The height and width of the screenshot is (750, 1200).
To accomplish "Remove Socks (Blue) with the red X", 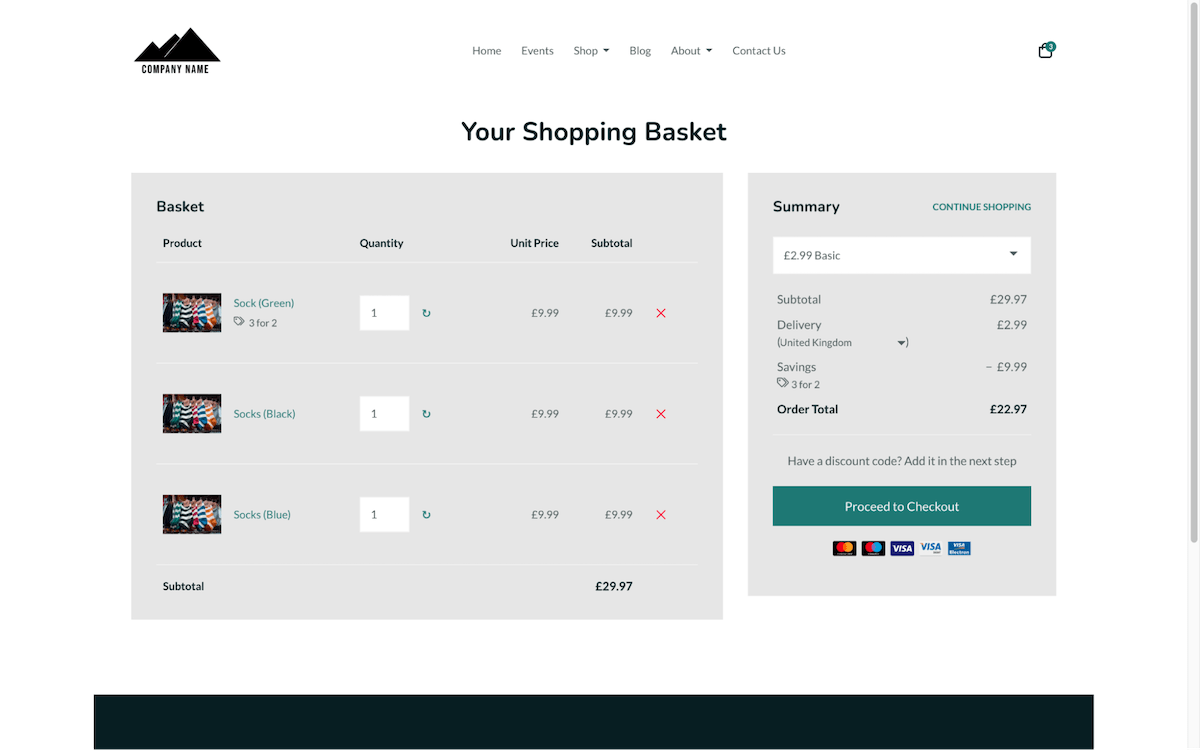I will [x=660, y=514].
